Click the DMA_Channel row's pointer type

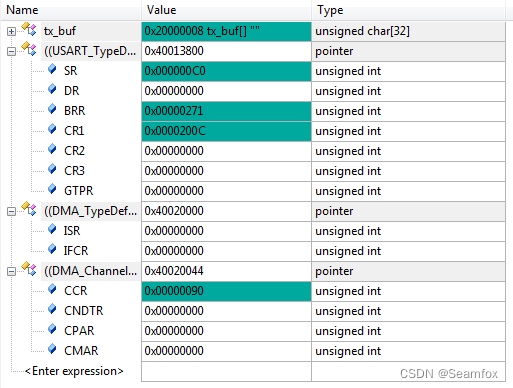(x=409, y=271)
